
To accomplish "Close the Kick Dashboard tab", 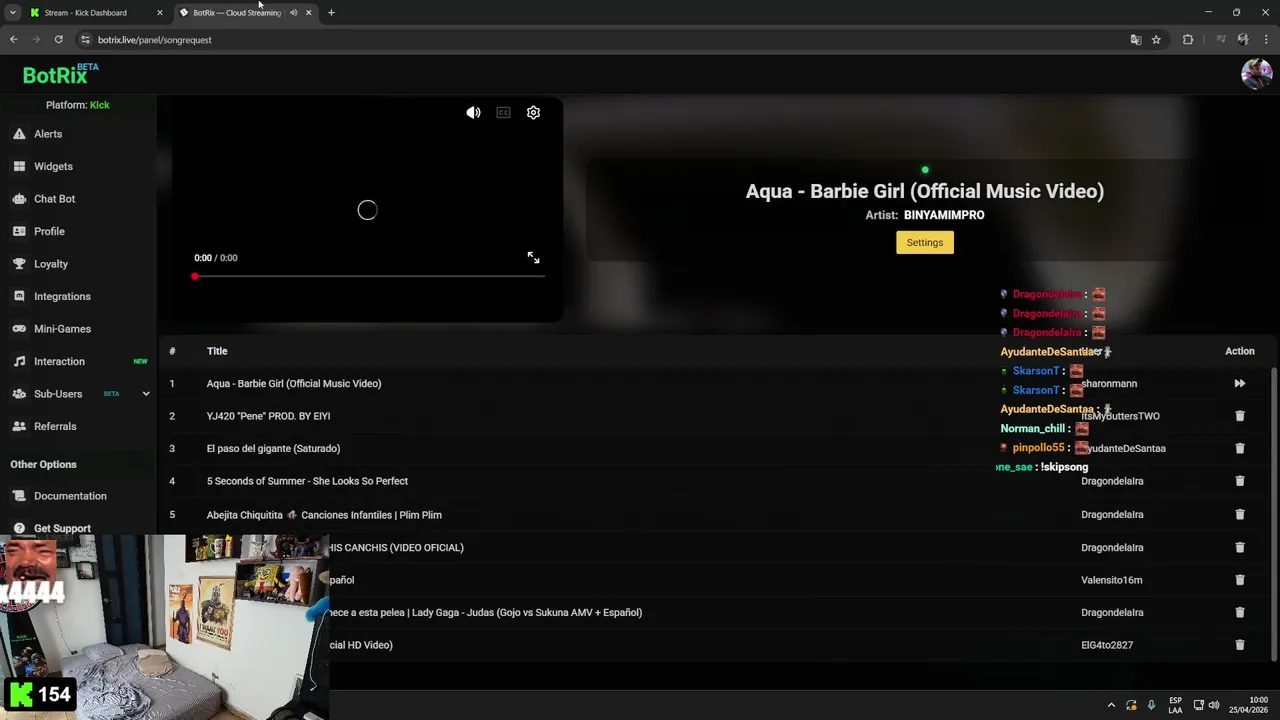I will coord(159,13).
